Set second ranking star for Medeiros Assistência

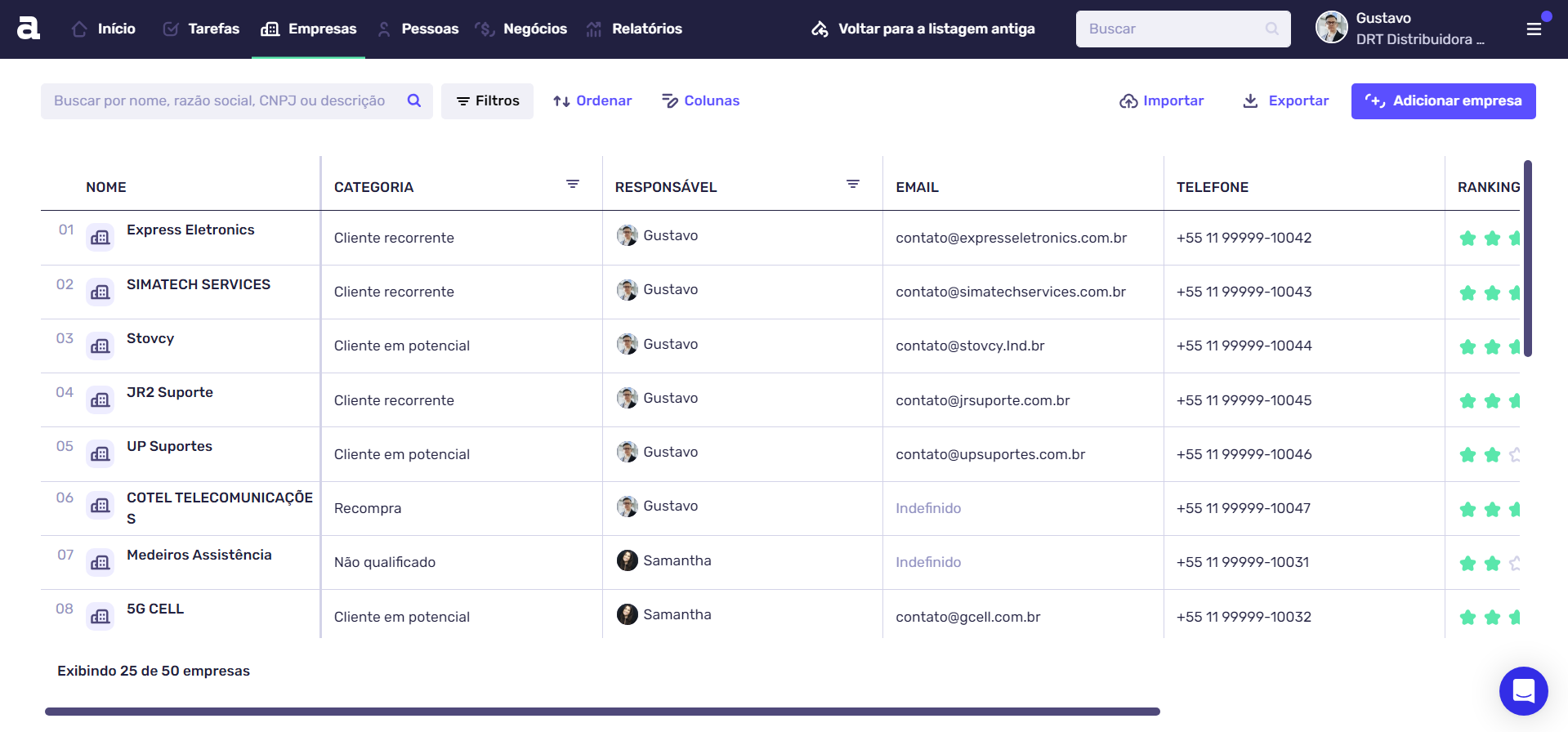(x=1492, y=563)
